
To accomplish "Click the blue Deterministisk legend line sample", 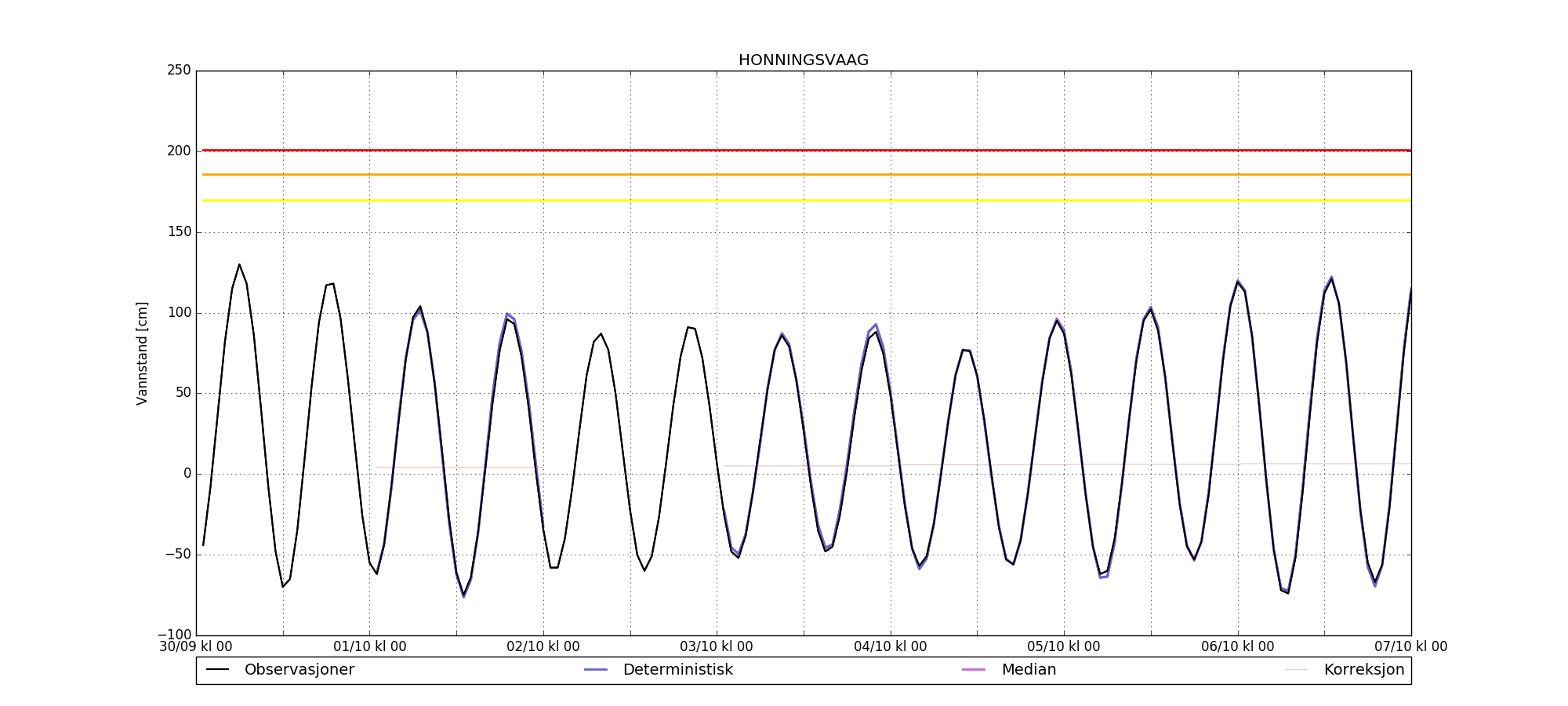I will (x=596, y=670).
